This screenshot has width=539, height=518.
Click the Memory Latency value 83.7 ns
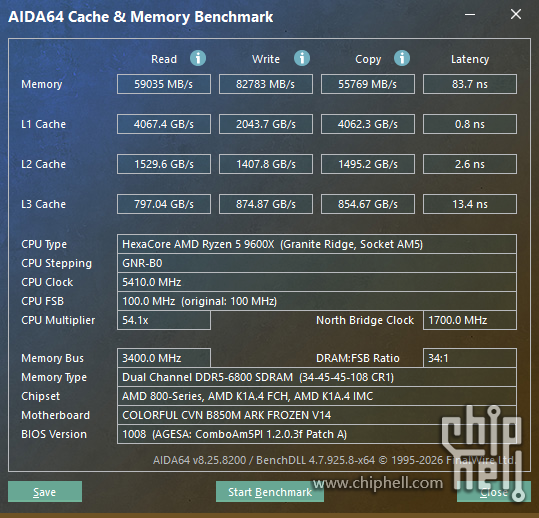click(x=470, y=84)
